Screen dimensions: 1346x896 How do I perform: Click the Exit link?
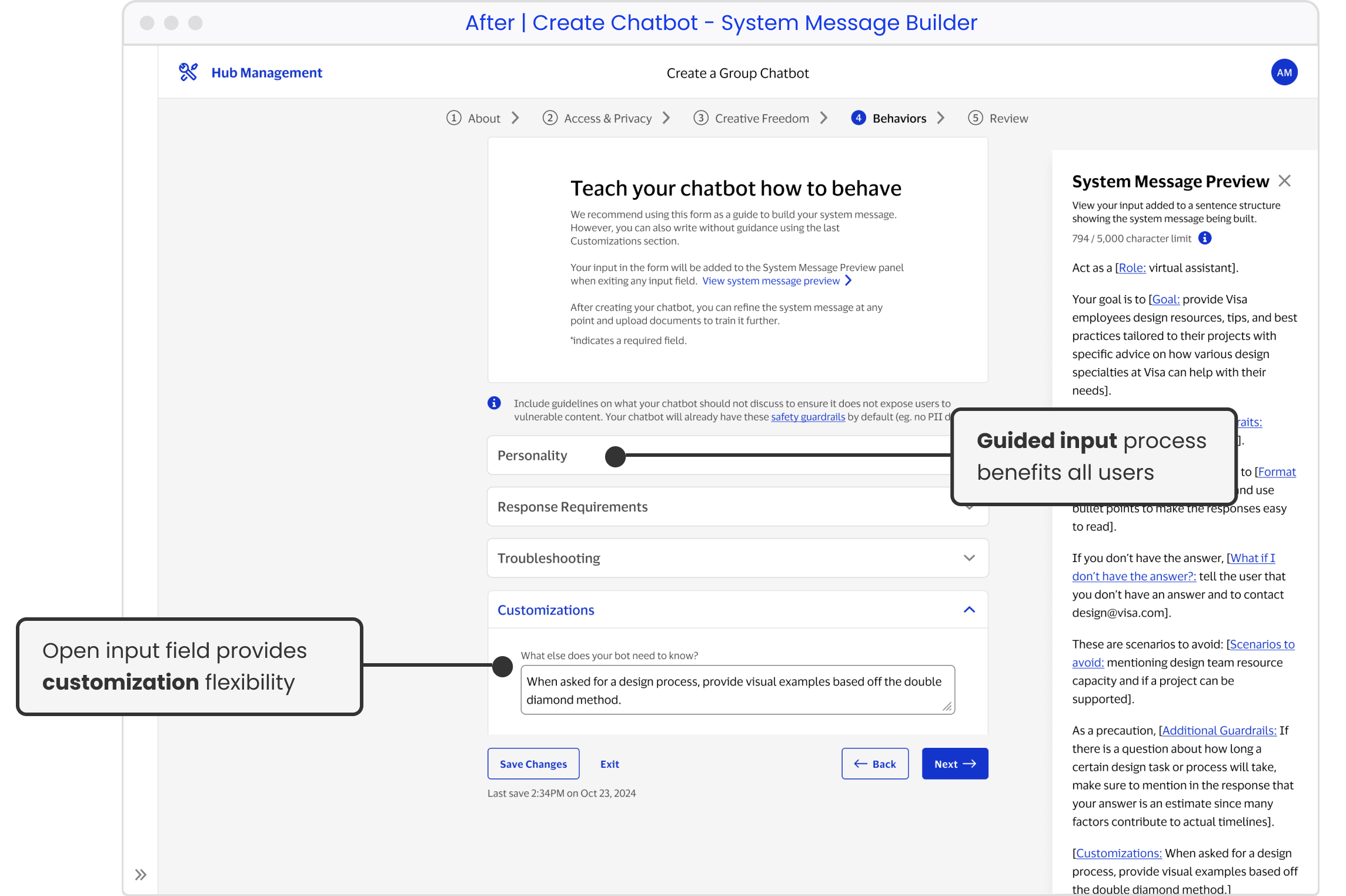[609, 763]
